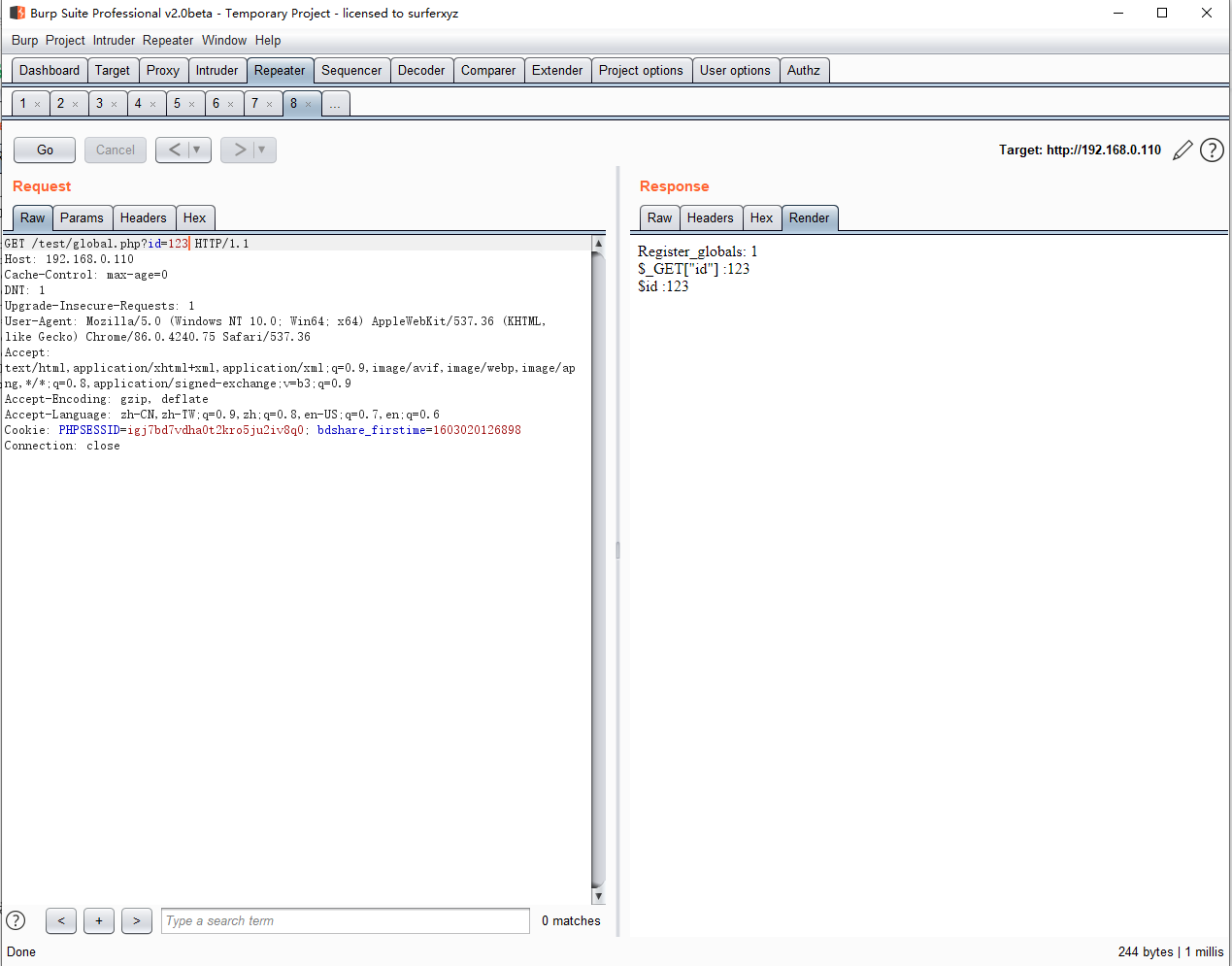1232x966 pixels.
Task: Switch to Dashboard tab
Action: (50, 70)
